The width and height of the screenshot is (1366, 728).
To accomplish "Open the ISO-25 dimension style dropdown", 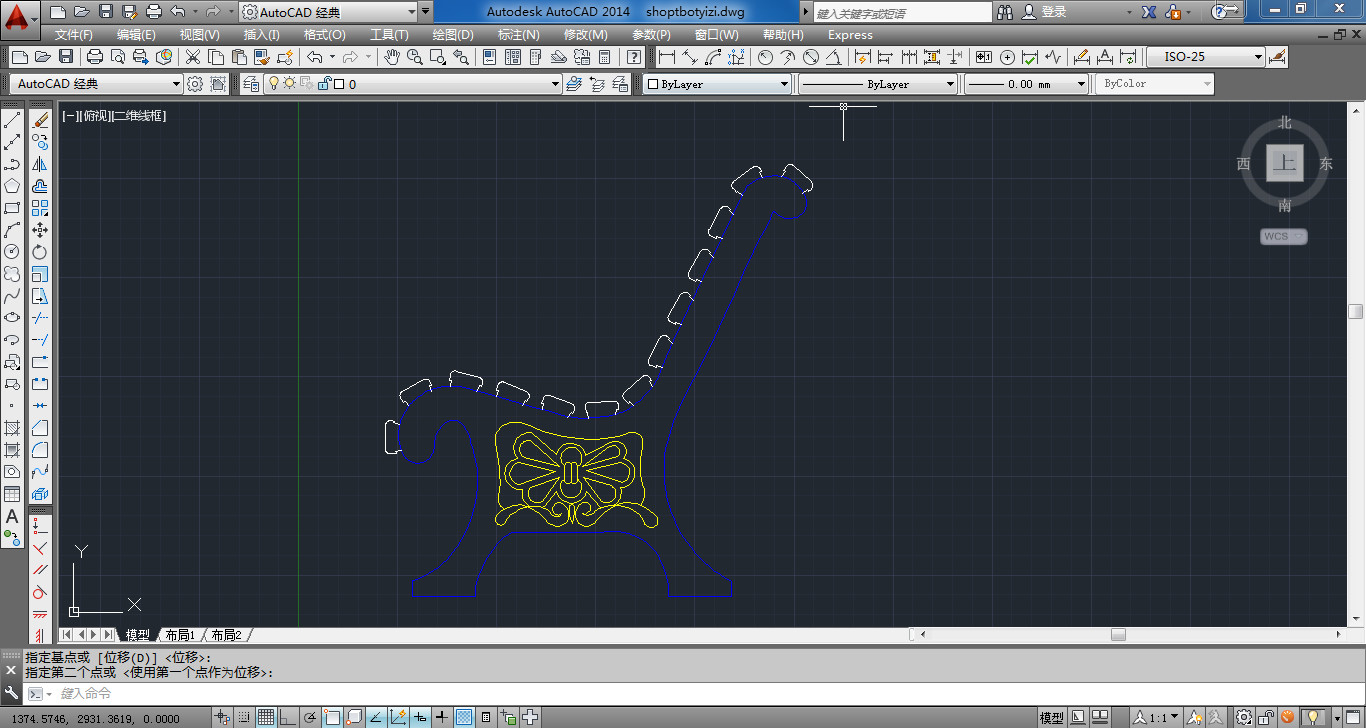I will pyautogui.click(x=1206, y=57).
